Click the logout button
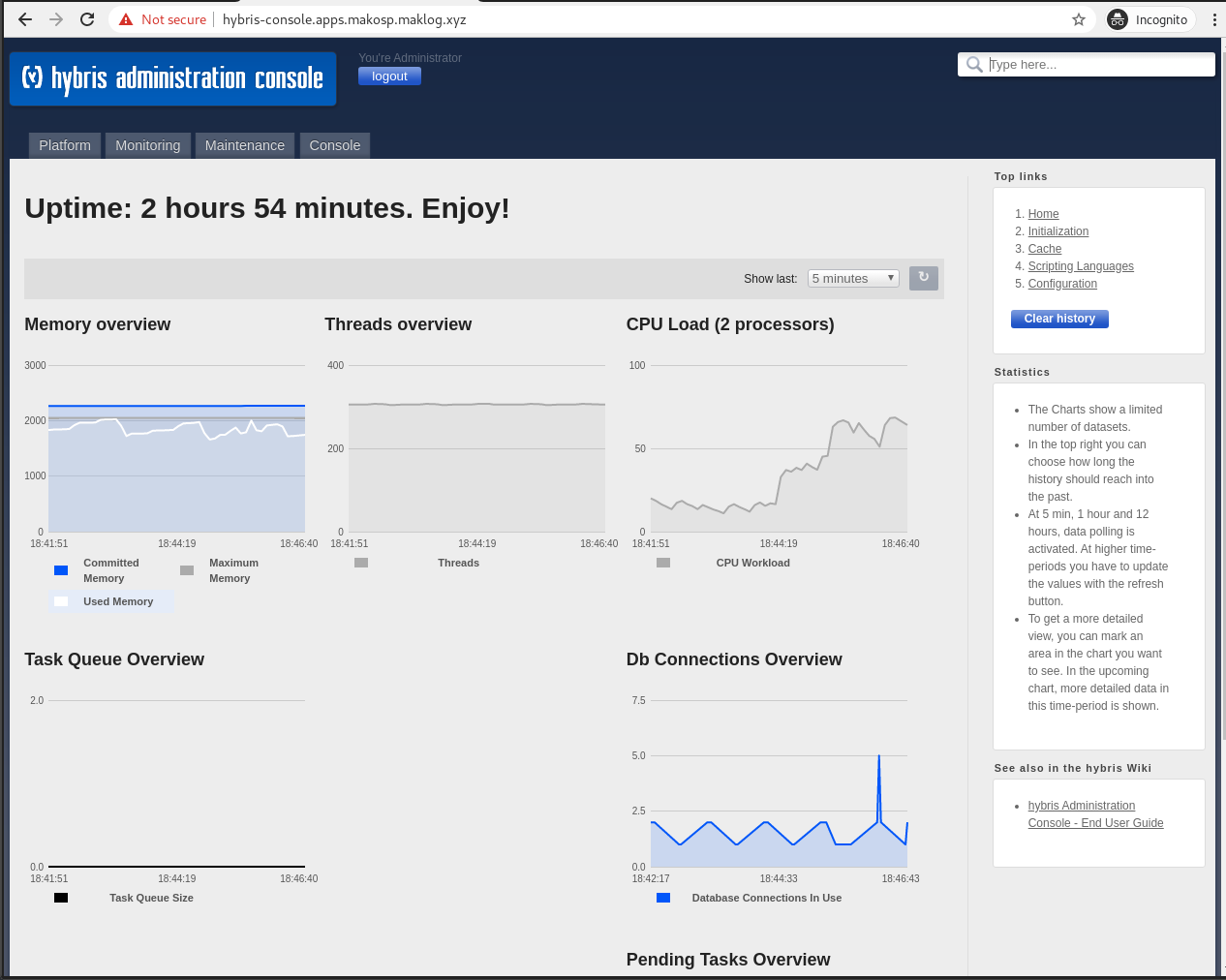Screen dimensions: 1226x980 point(389,77)
